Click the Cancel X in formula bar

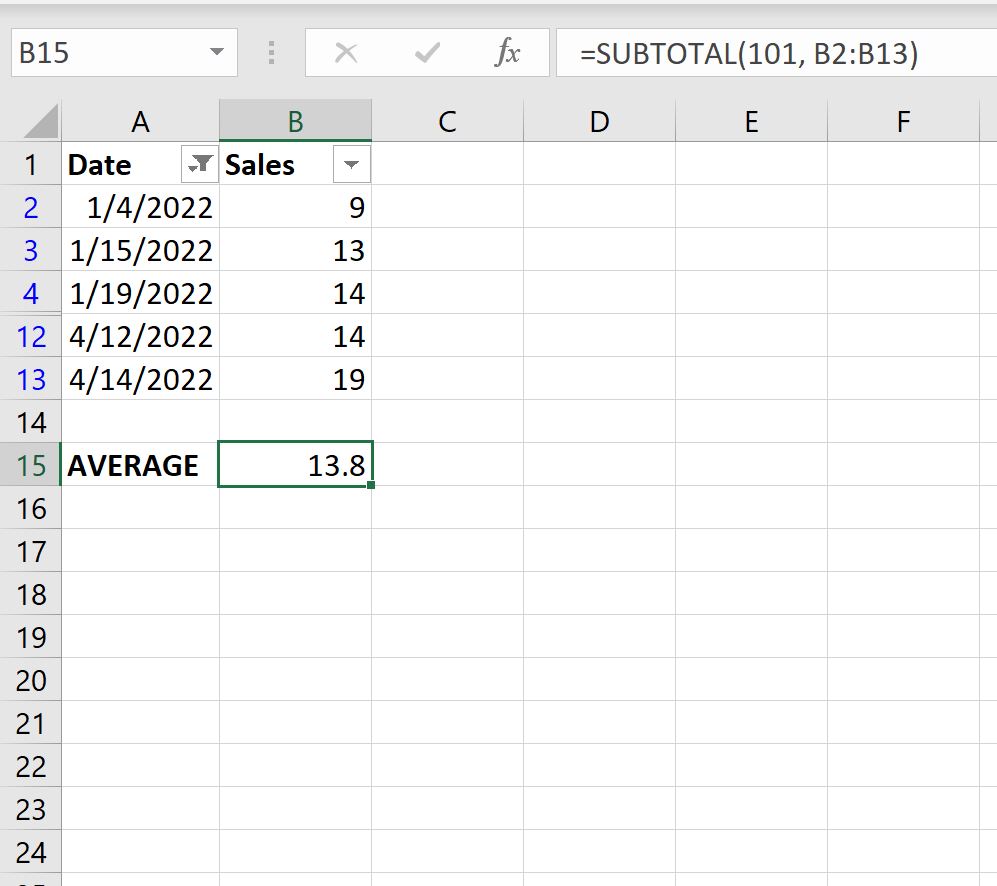pos(347,55)
